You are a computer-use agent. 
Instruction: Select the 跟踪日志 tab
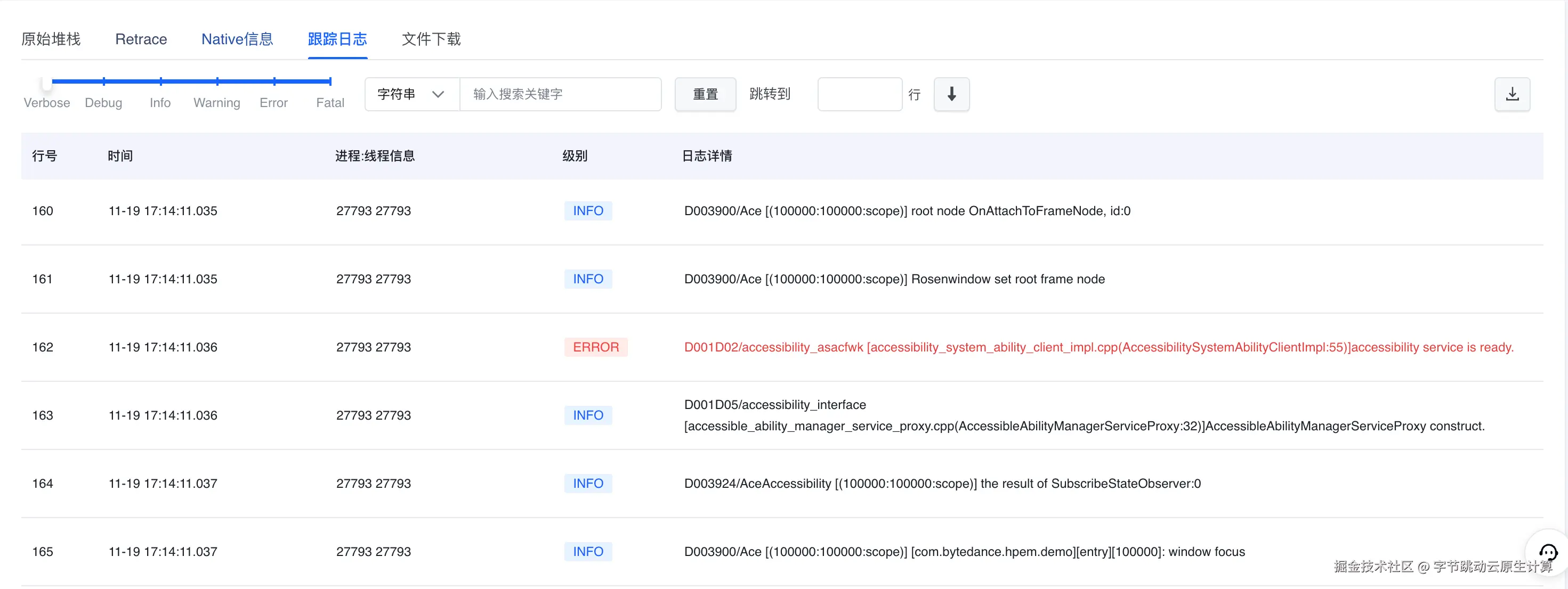(337, 39)
